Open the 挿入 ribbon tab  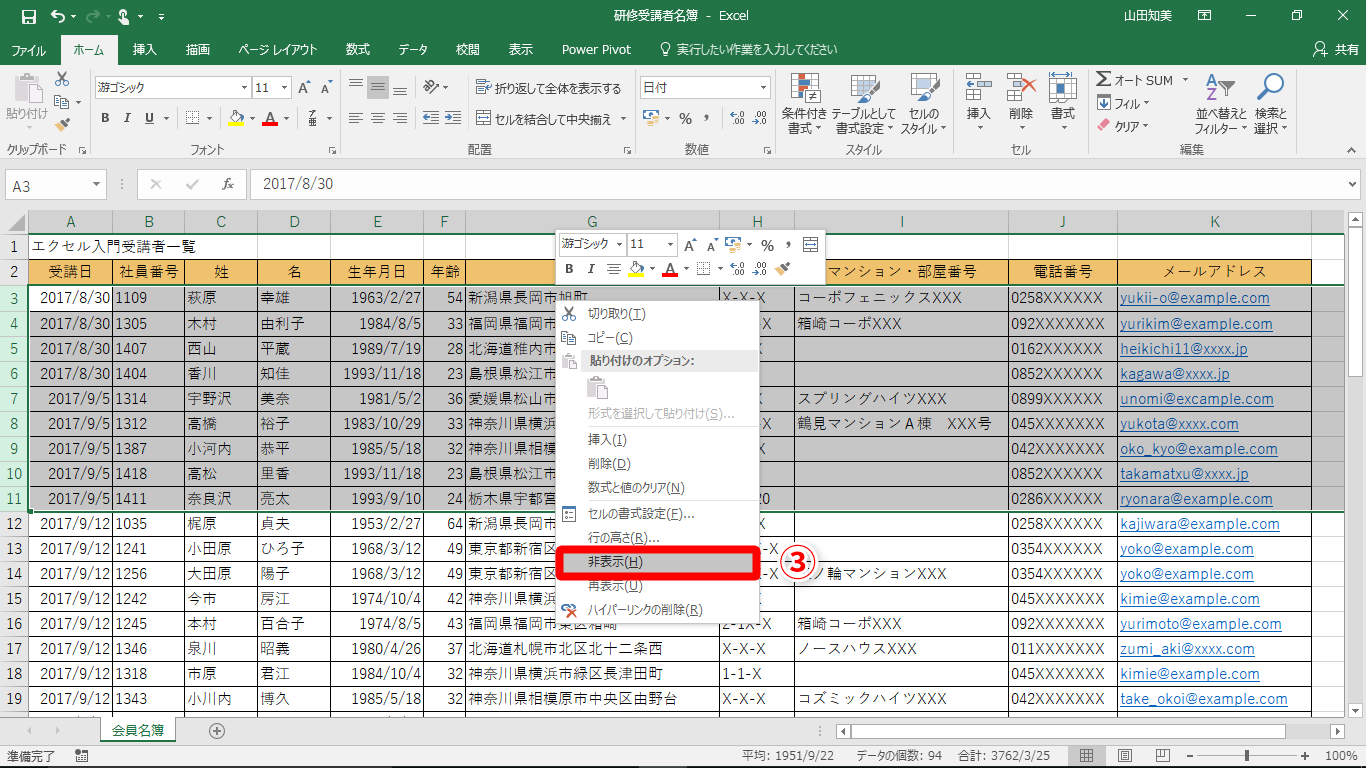[145, 49]
